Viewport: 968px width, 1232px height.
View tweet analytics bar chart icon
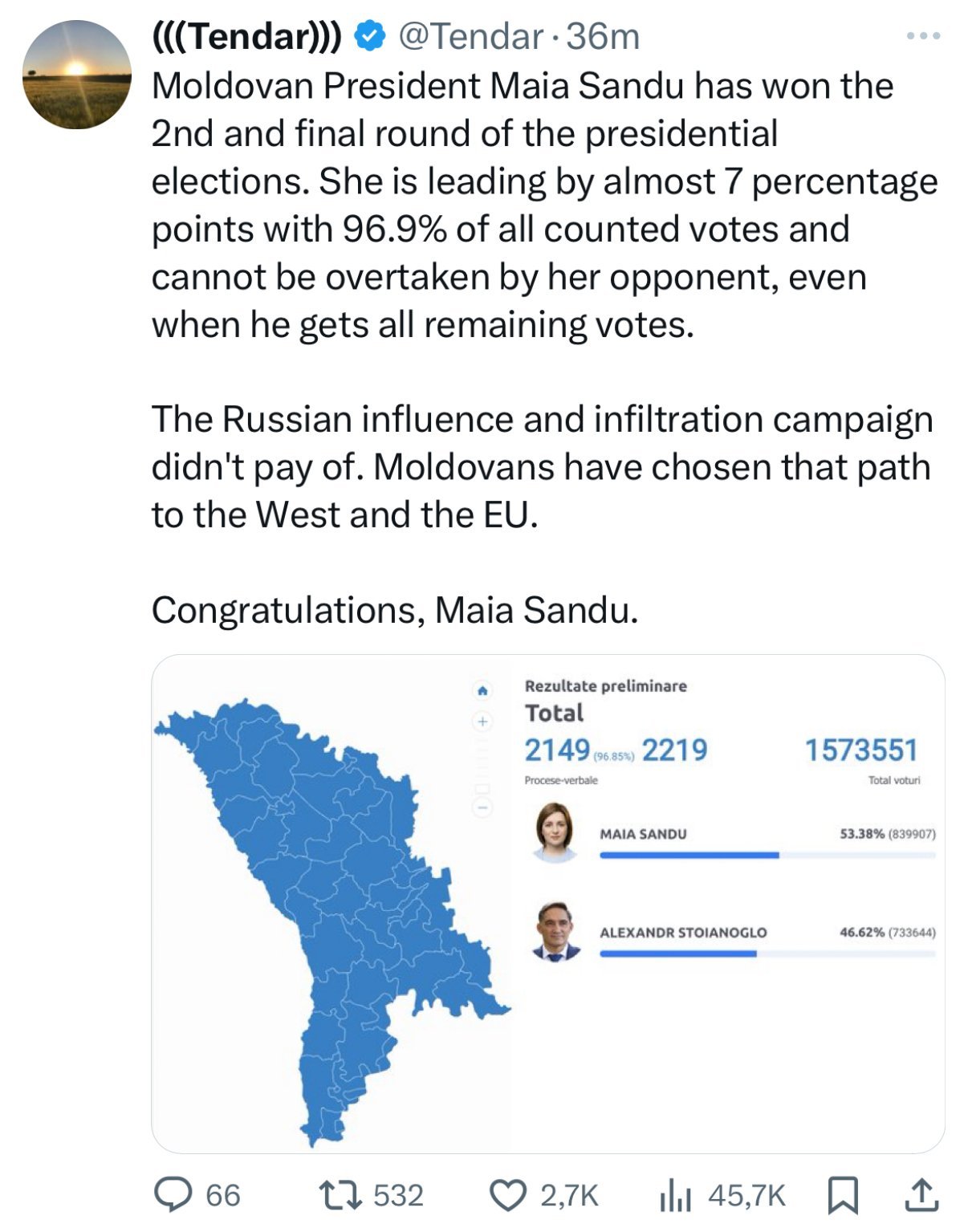point(675,1197)
